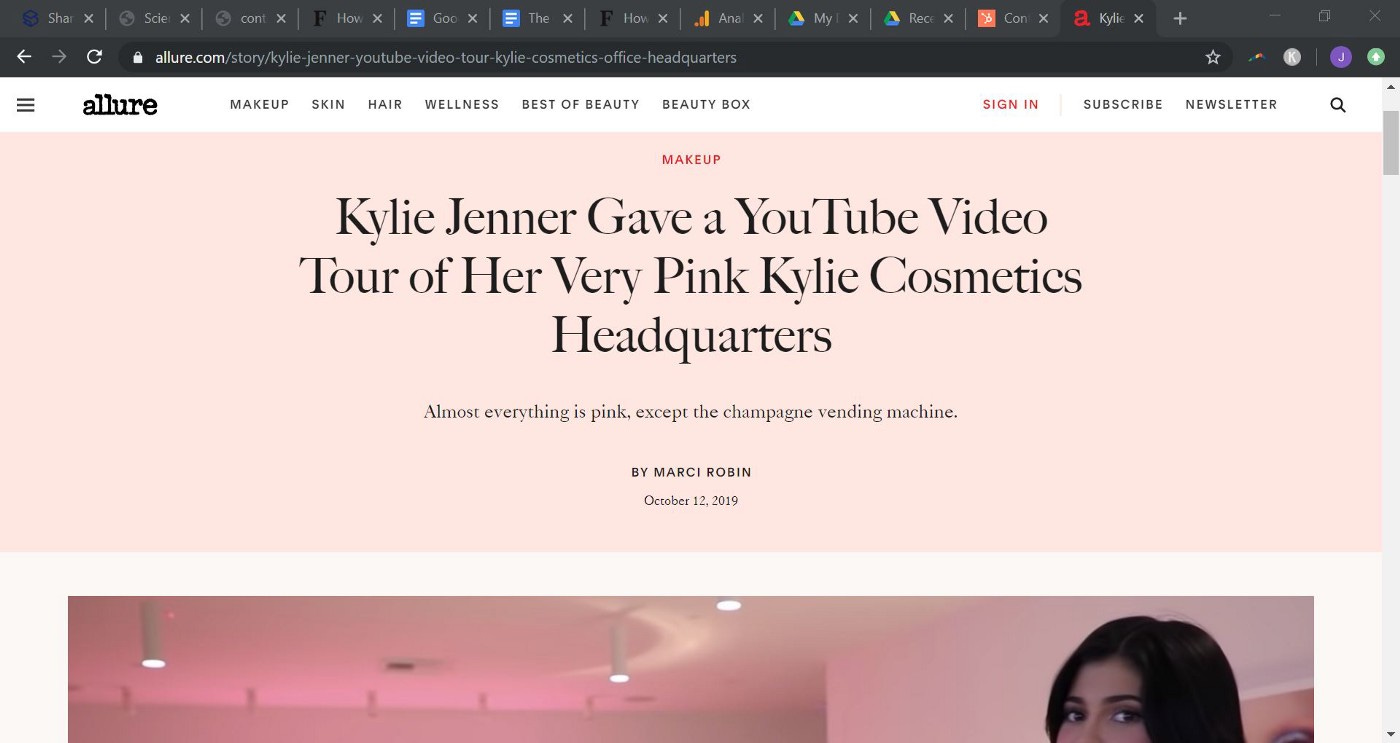Click the October 12, 2019 date
This screenshot has width=1400, height=743.
click(691, 500)
